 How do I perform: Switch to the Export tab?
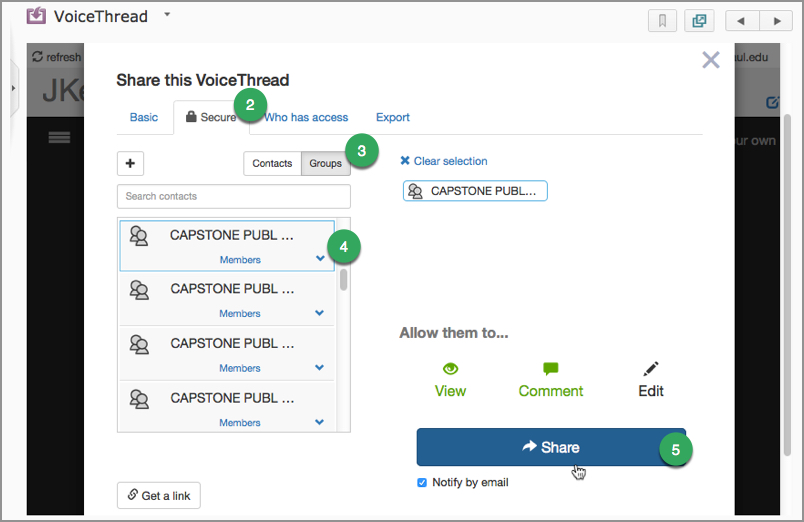[x=393, y=117]
